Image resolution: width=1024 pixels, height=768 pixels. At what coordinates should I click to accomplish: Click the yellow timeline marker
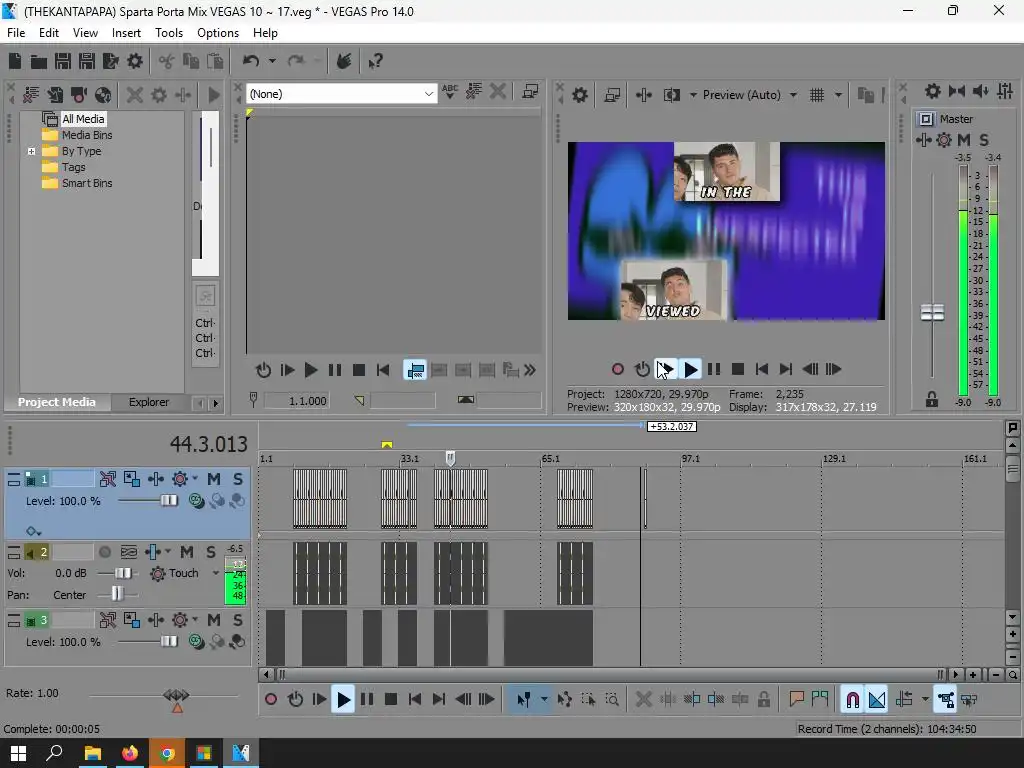[387, 445]
